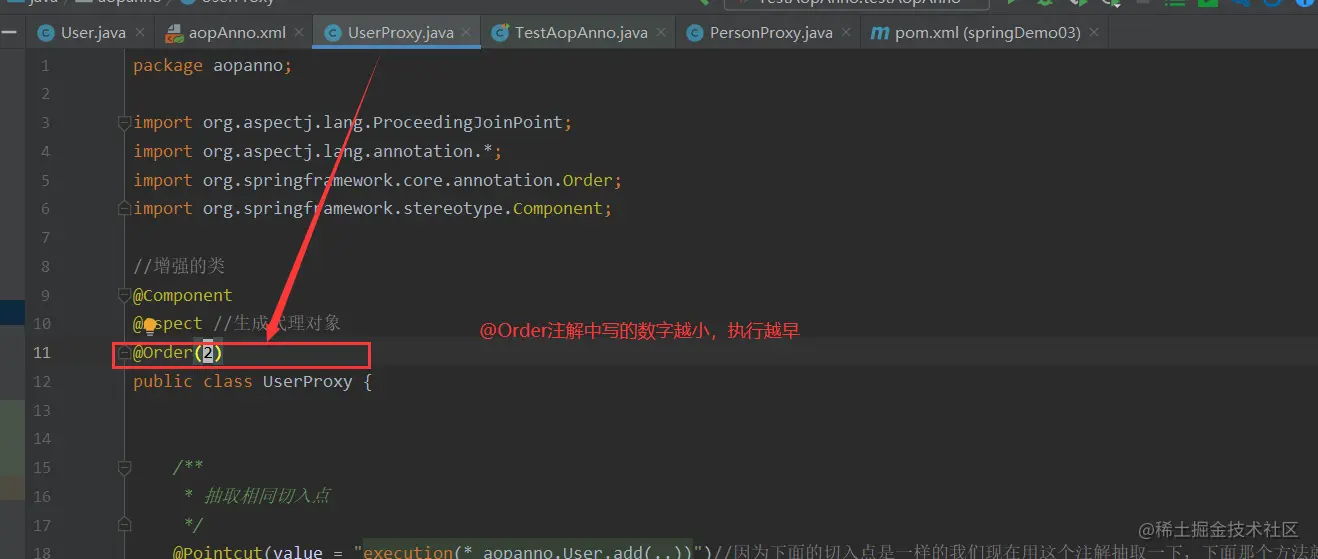This screenshot has height=559, width=1318.
Task: Place cursor on the 2 inside @Order
Action: (x=208, y=352)
